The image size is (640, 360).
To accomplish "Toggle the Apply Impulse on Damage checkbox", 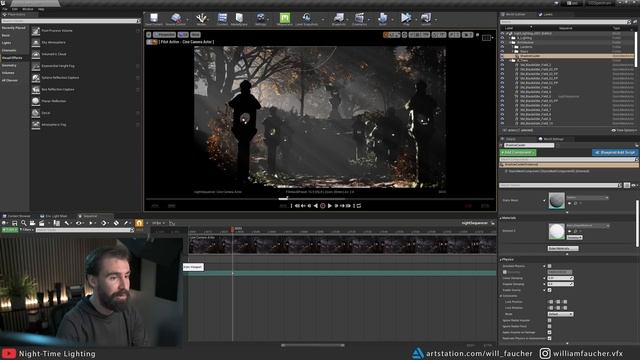I will [x=549, y=332].
